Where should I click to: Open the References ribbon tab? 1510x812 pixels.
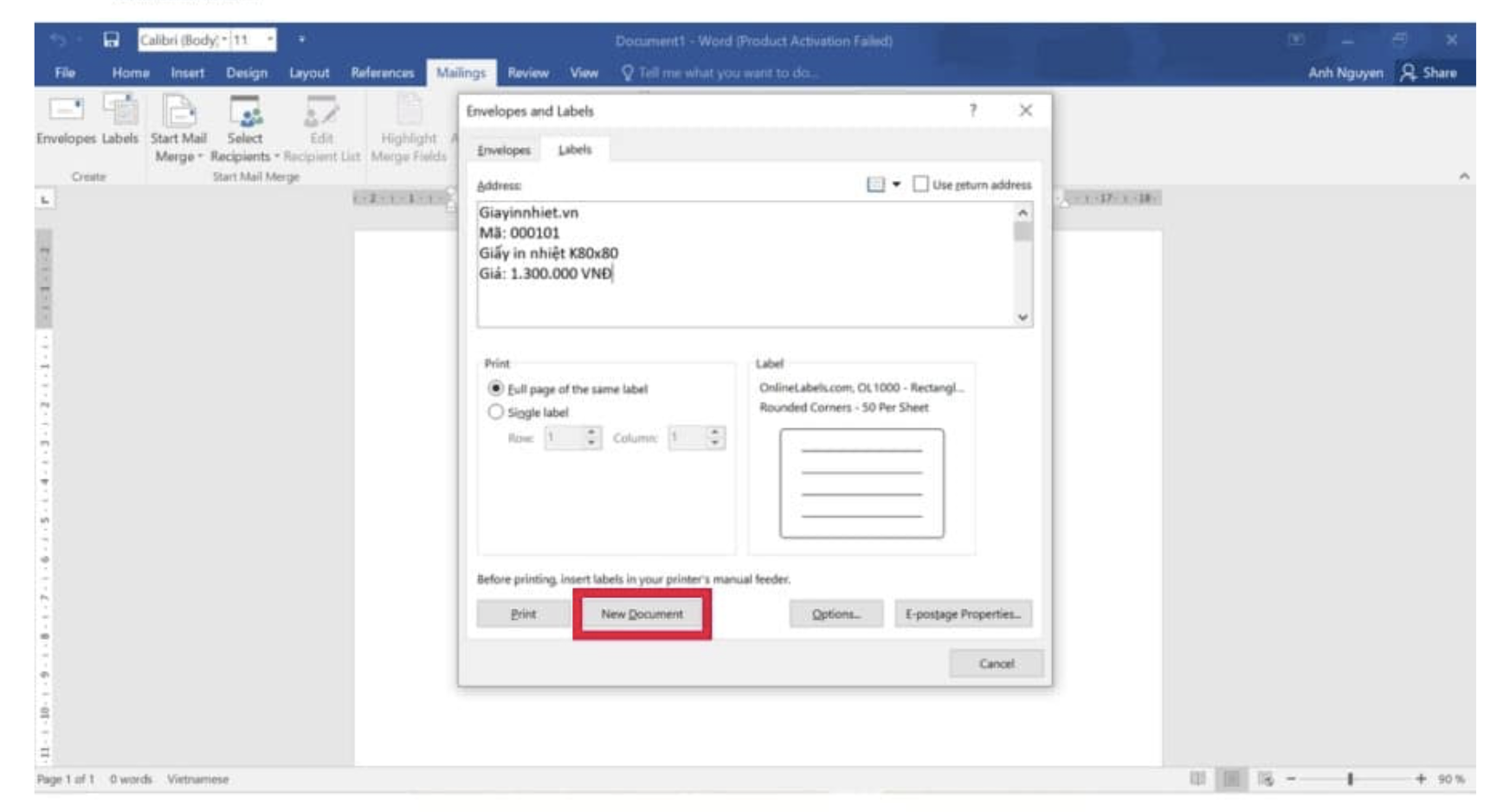(x=382, y=73)
